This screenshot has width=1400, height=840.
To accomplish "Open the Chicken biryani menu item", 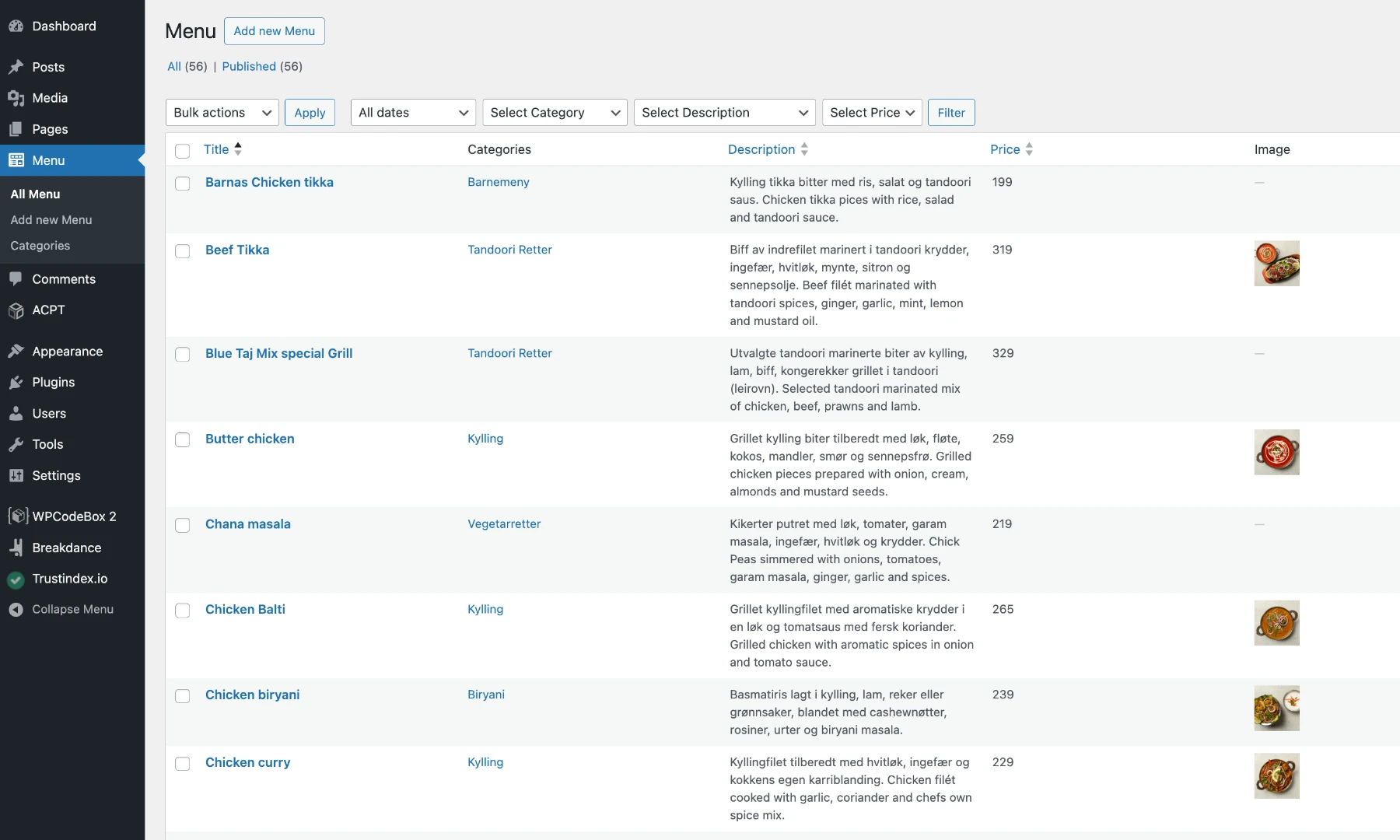I will (252, 695).
